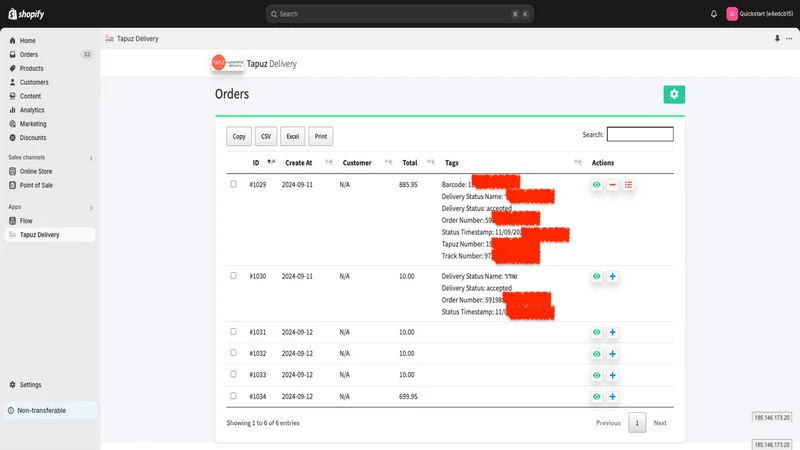View order #1030 with eye icon
Image resolution: width=800 pixels, height=450 pixels.
[596, 277]
